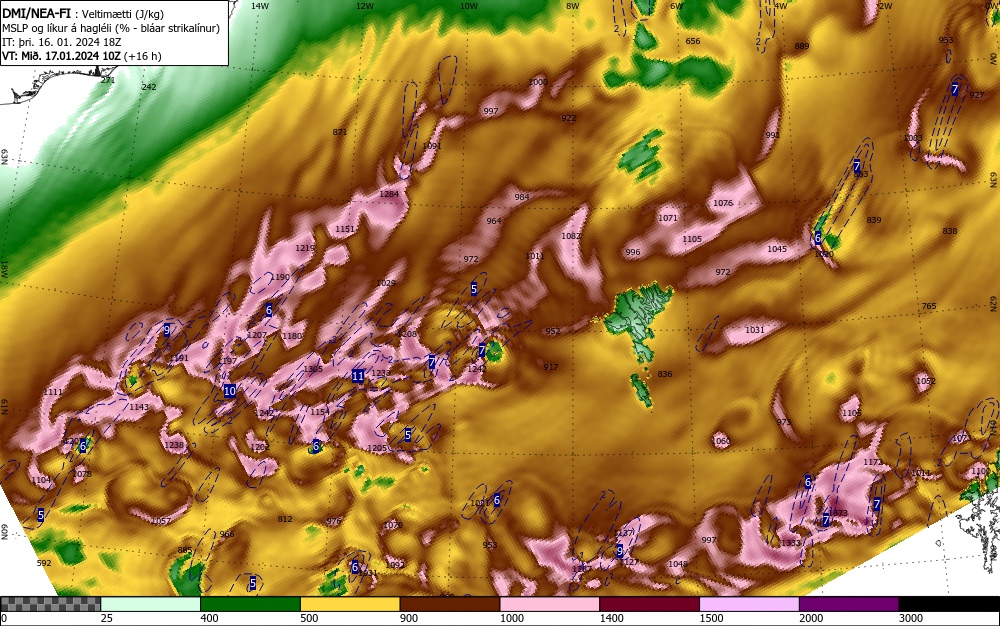Click the legend value 1400
This screenshot has height=626, width=1000.
[611, 618]
